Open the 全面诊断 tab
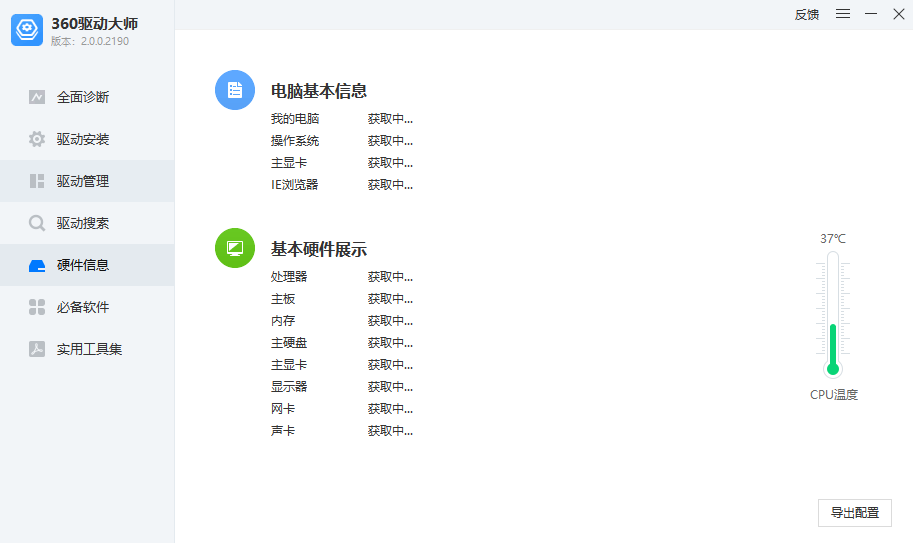The width and height of the screenshot is (913, 543). coord(87,97)
